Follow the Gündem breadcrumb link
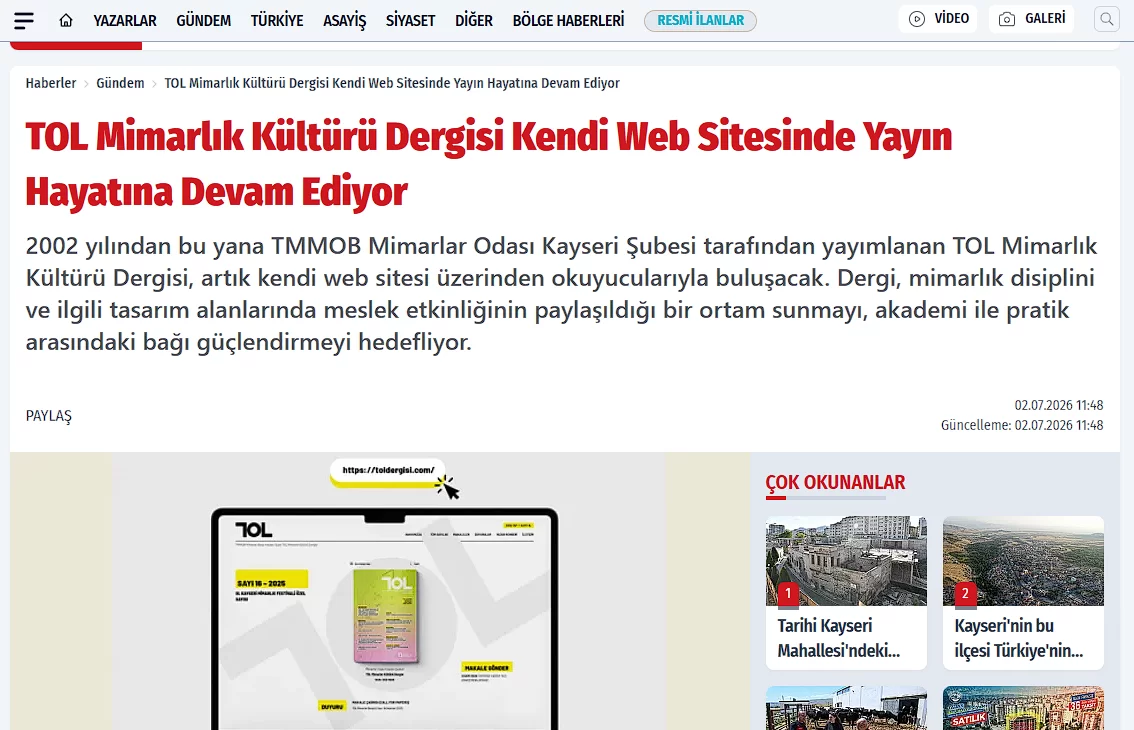This screenshot has height=730, width=1134. (120, 83)
